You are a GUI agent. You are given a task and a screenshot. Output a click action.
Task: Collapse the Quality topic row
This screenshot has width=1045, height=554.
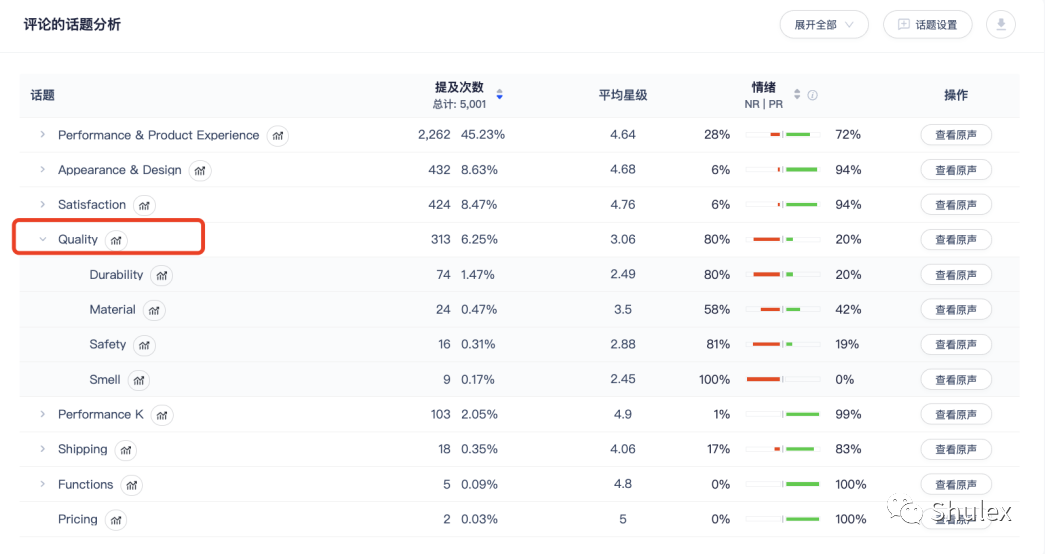[42, 239]
